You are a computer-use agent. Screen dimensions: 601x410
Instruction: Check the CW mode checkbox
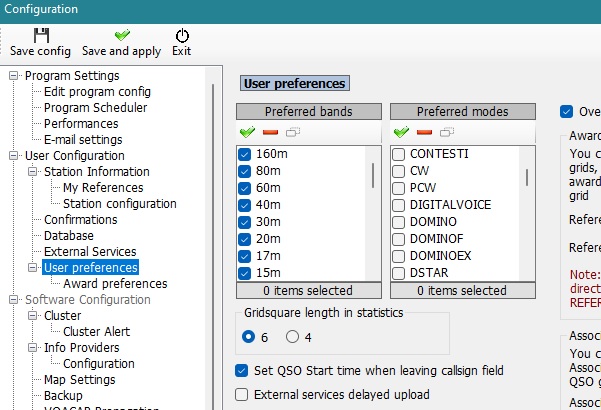399,171
